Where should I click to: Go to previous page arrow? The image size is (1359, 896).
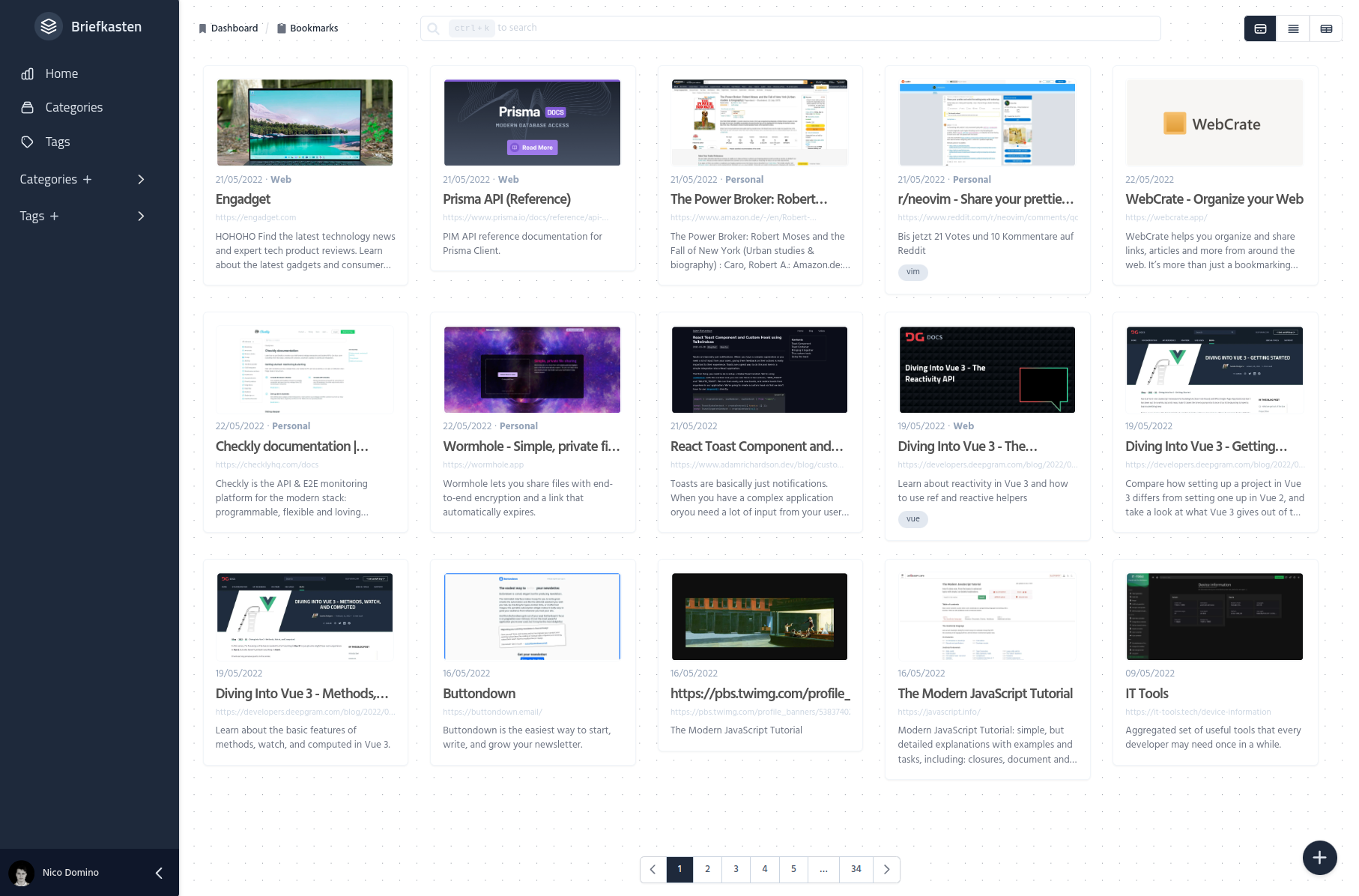point(653,869)
